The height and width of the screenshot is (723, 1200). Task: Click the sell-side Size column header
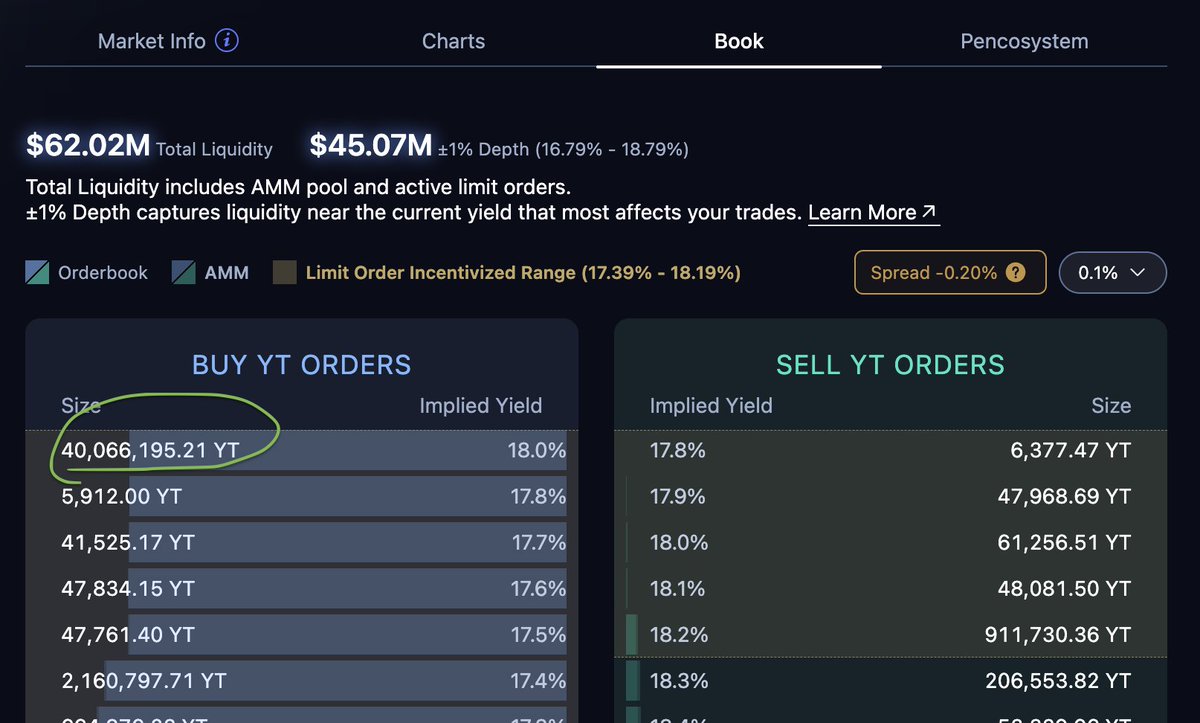coord(1111,405)
